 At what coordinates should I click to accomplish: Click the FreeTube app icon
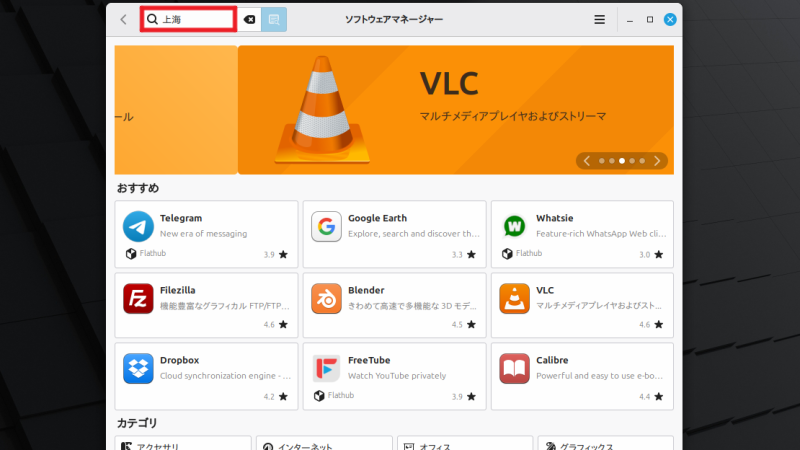click(327, 368)
